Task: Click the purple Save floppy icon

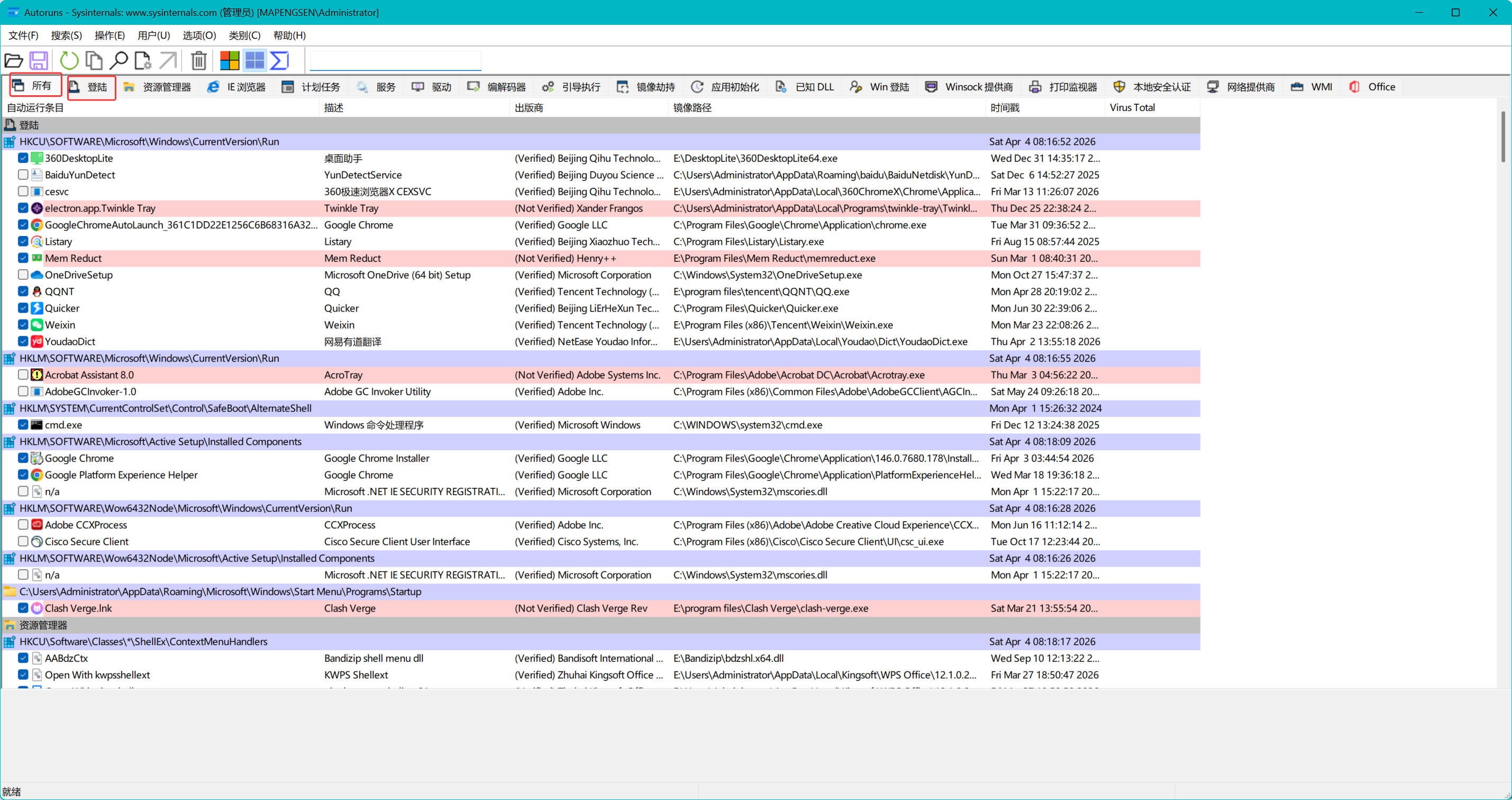Action: click(x=39, y=60)
